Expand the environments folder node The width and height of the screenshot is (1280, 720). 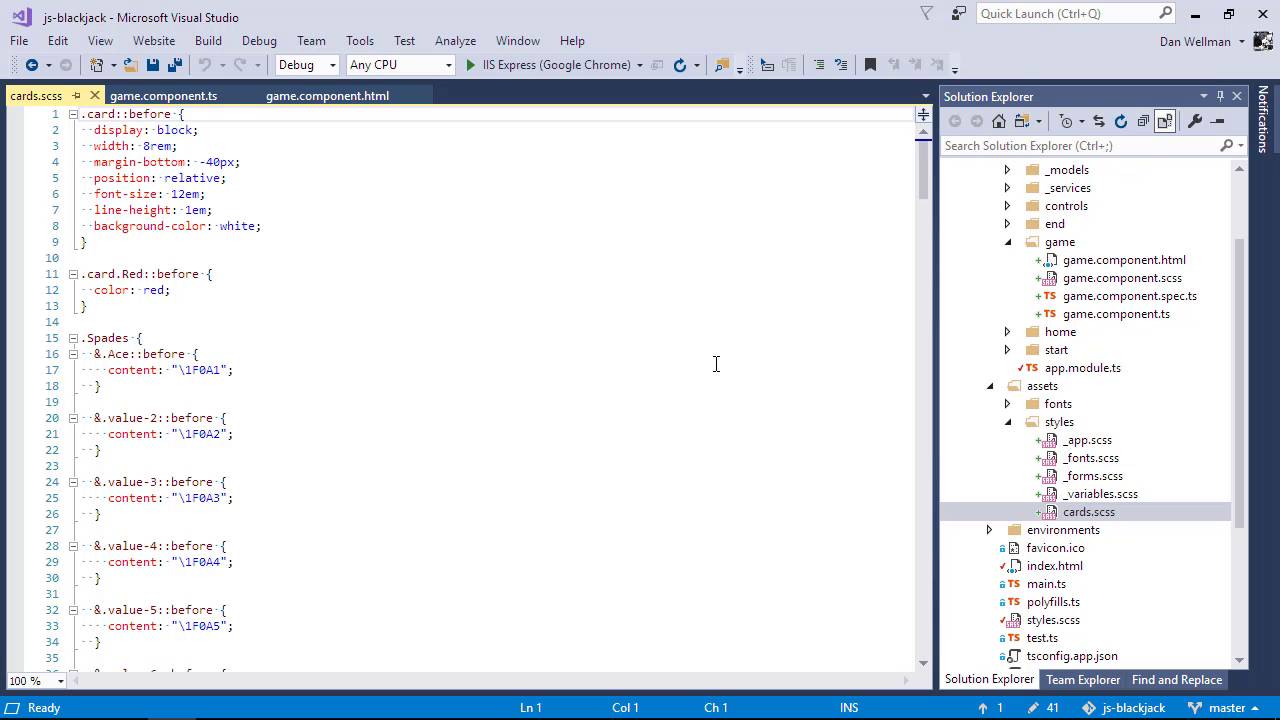[x=989, y=530]
